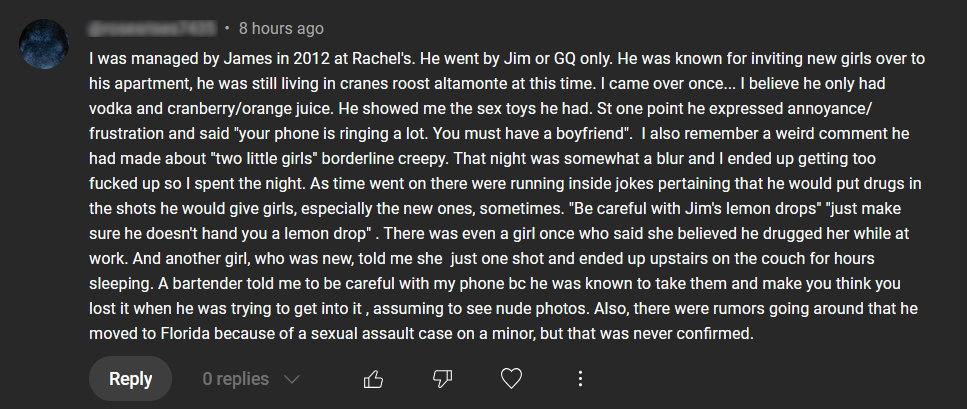Click the heart icon on the comment

coord(512,379)
